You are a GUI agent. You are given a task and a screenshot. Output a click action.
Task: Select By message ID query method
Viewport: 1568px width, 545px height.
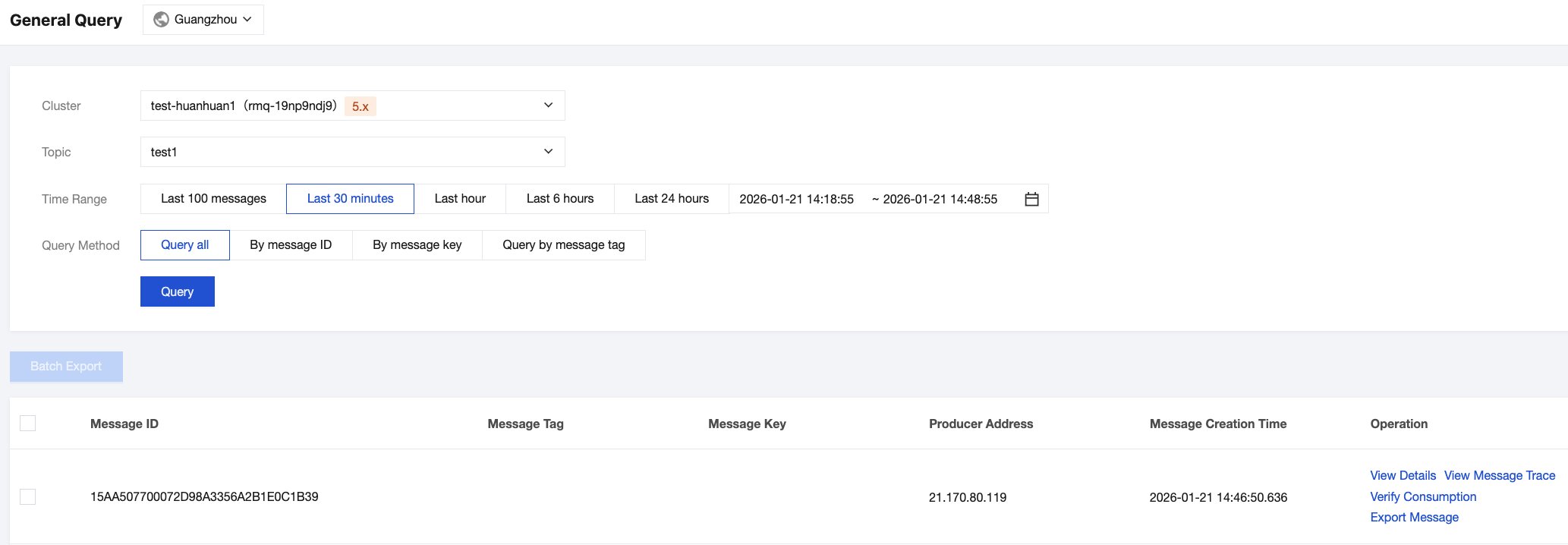(291, 245)
